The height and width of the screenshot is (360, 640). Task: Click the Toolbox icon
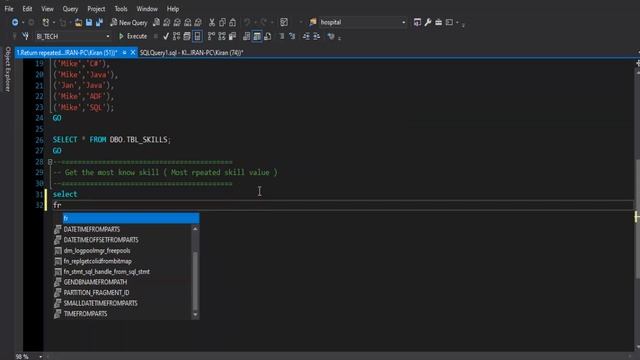pos(438,22)
